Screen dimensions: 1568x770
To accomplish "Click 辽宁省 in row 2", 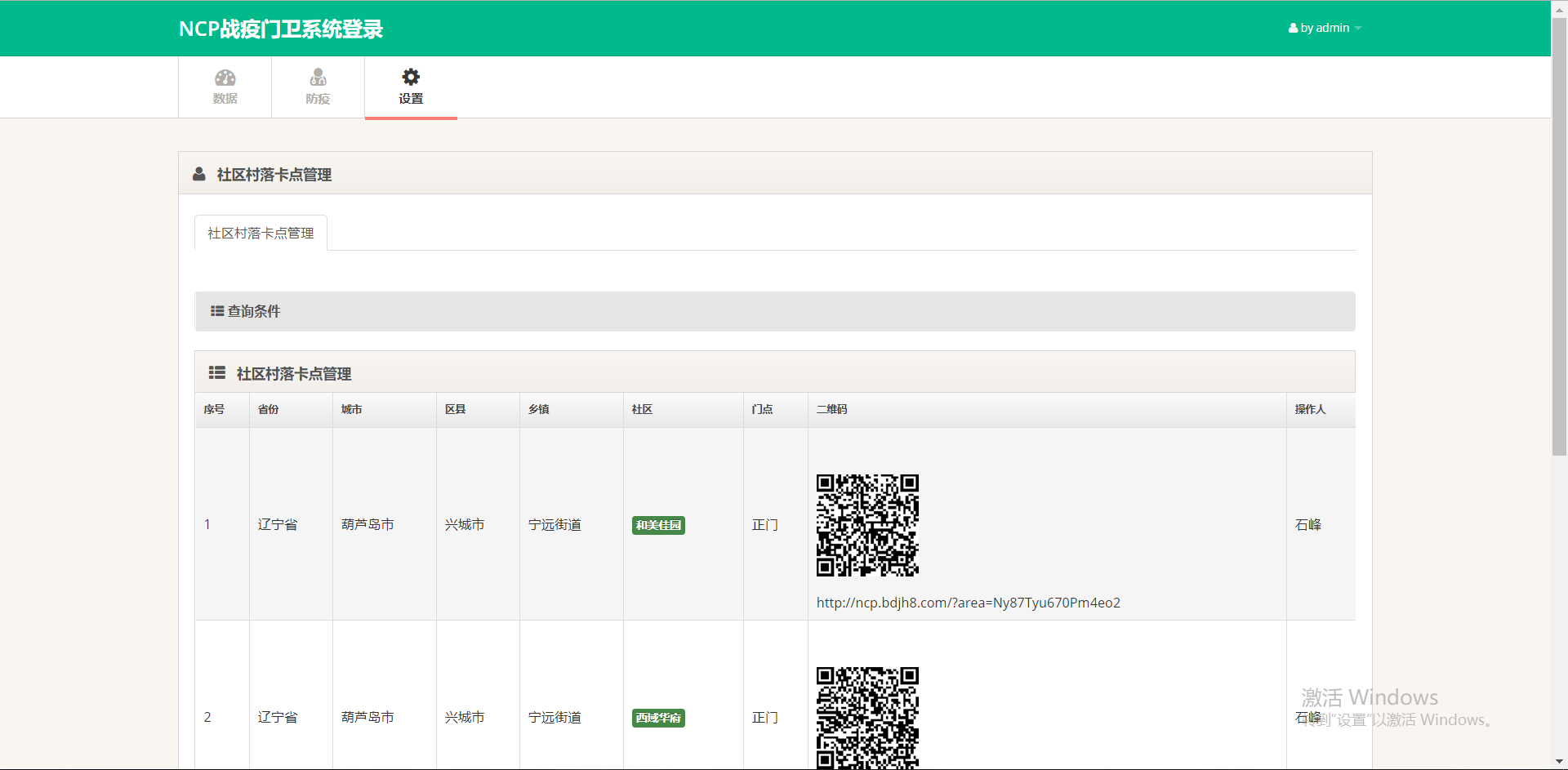I will [278, 717].
